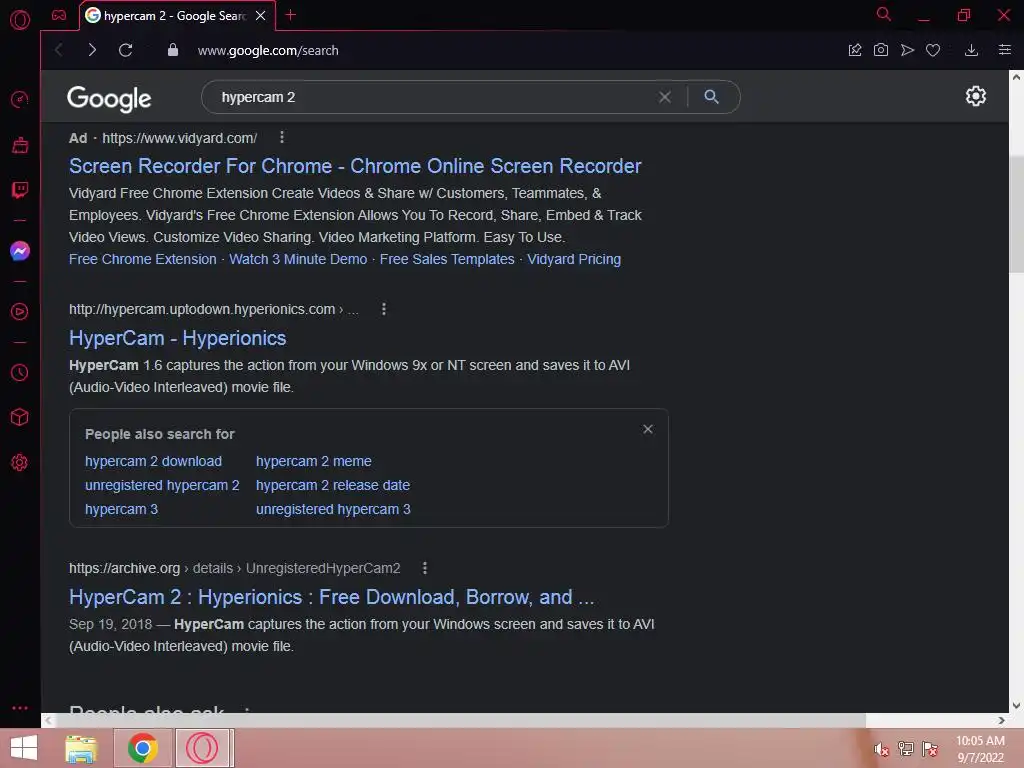1024x768 pixels.
Task: Open the ad options three-dot menu for Vidyard
Action: 281,137
